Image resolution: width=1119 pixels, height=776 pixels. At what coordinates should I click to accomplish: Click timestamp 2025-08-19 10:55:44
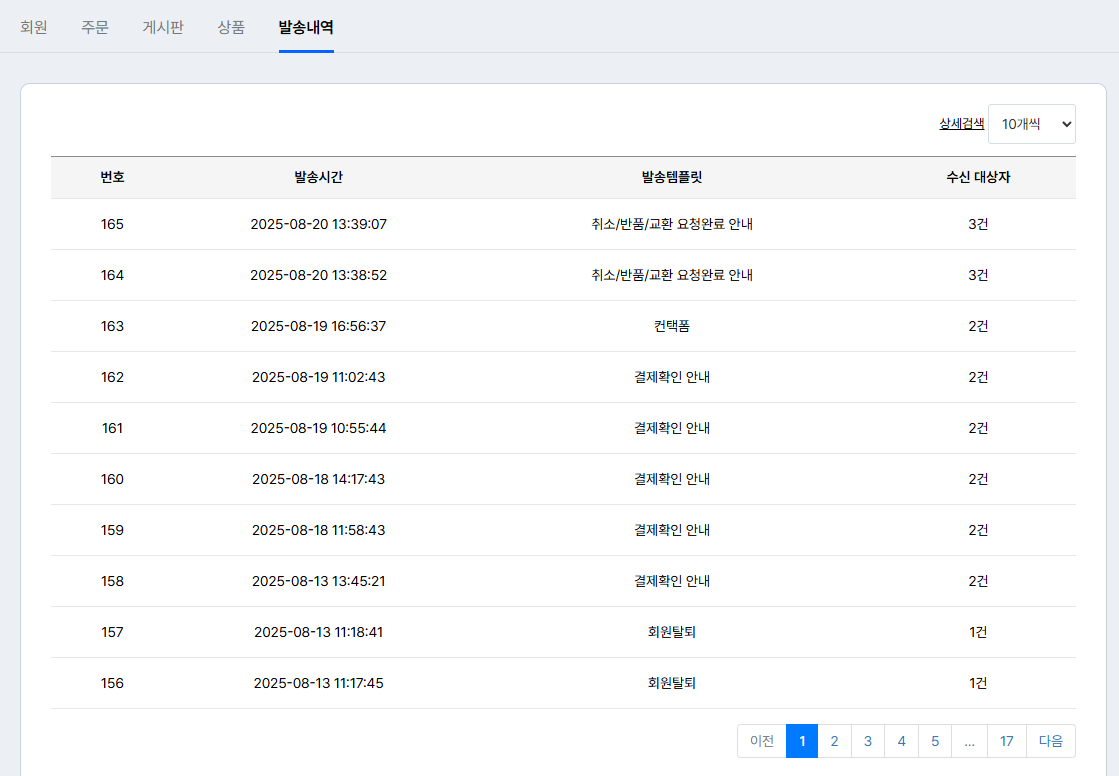[318, 428]
